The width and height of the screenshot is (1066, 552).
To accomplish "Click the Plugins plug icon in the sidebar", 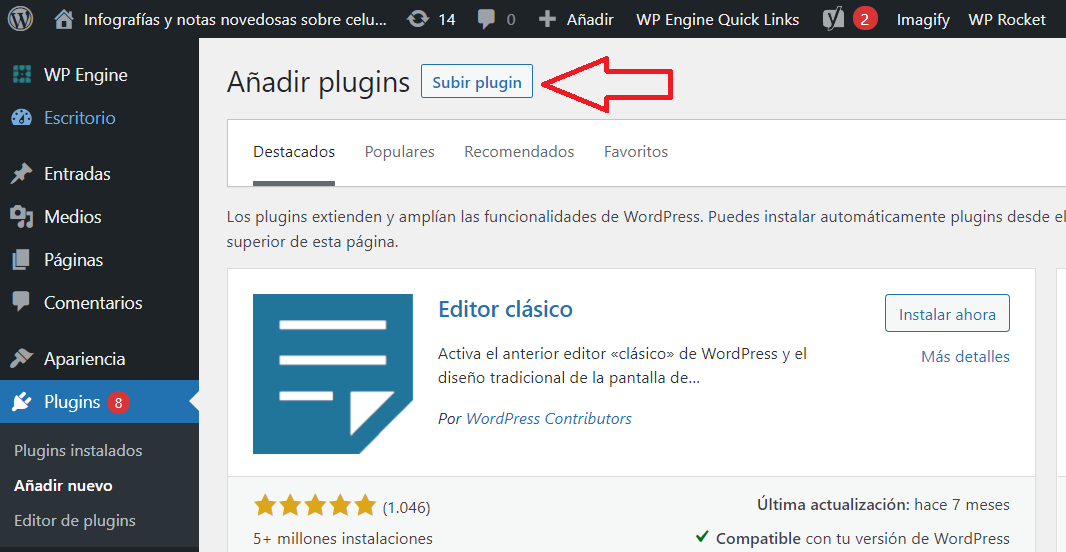I will pos(22,402).
